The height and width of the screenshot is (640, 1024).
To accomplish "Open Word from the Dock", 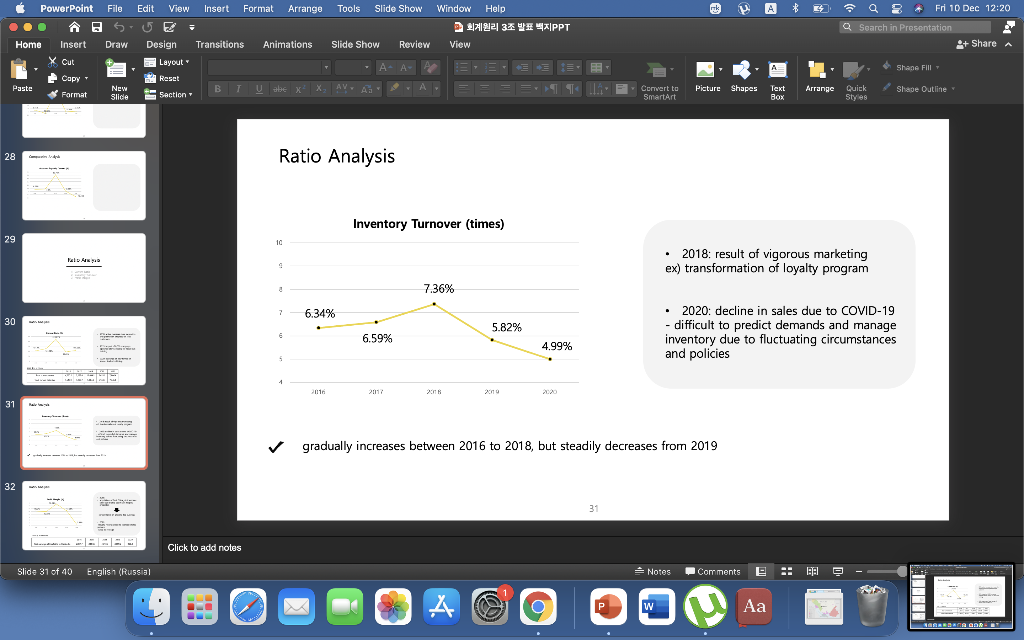I will (x=656, y=607).
